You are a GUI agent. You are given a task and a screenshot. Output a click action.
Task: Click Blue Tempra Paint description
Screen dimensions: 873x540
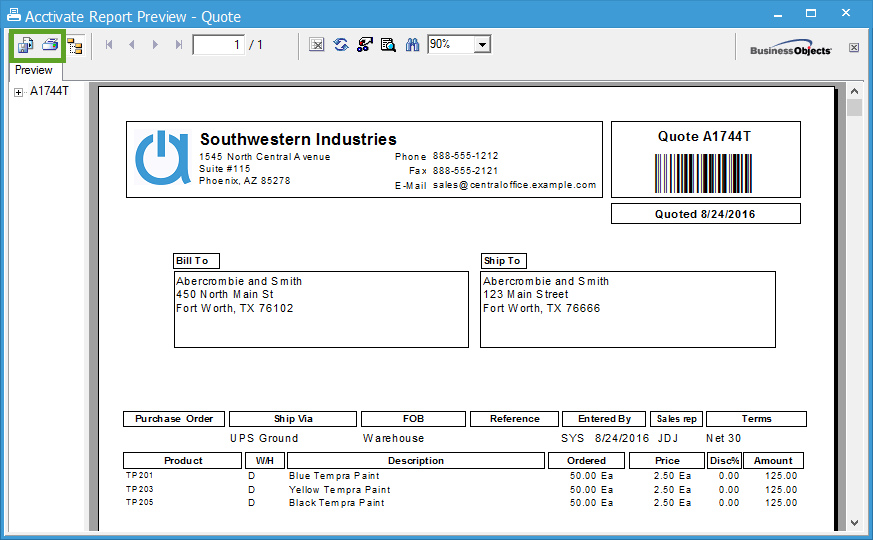pyautogui.click(x=334, y=476)
